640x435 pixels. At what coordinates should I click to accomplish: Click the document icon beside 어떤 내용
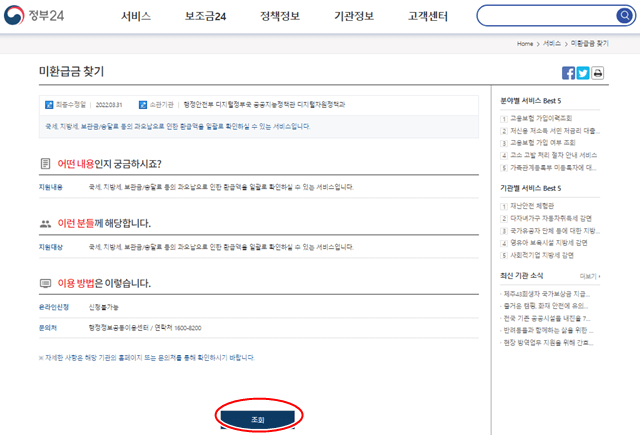[45, 164]
